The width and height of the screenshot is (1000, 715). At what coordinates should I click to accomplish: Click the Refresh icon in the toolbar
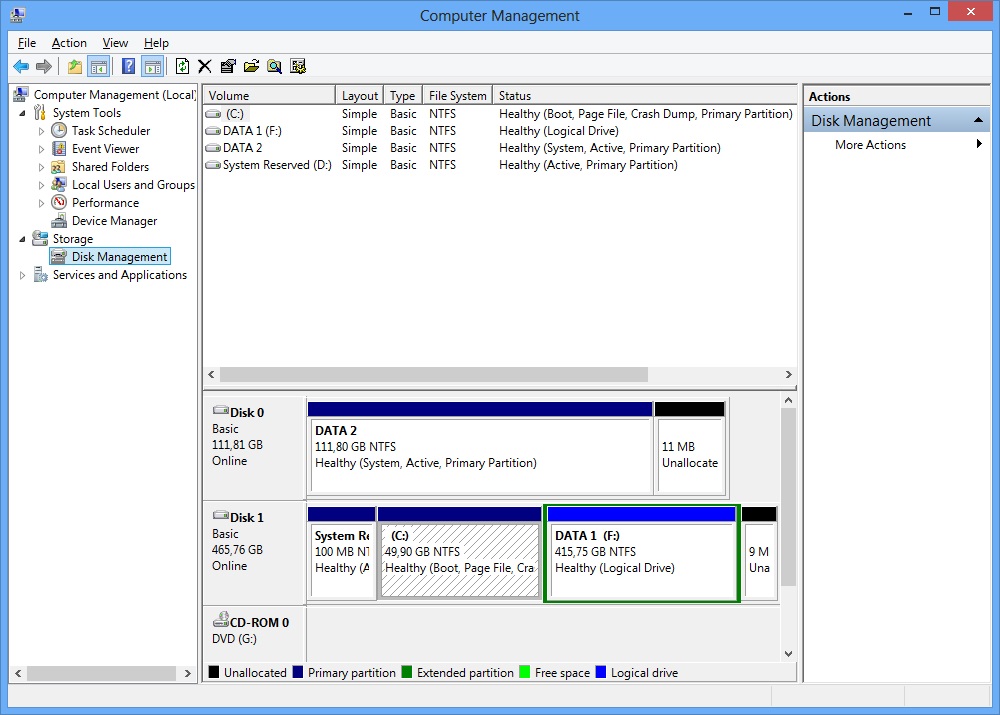[x=183, y=66]
